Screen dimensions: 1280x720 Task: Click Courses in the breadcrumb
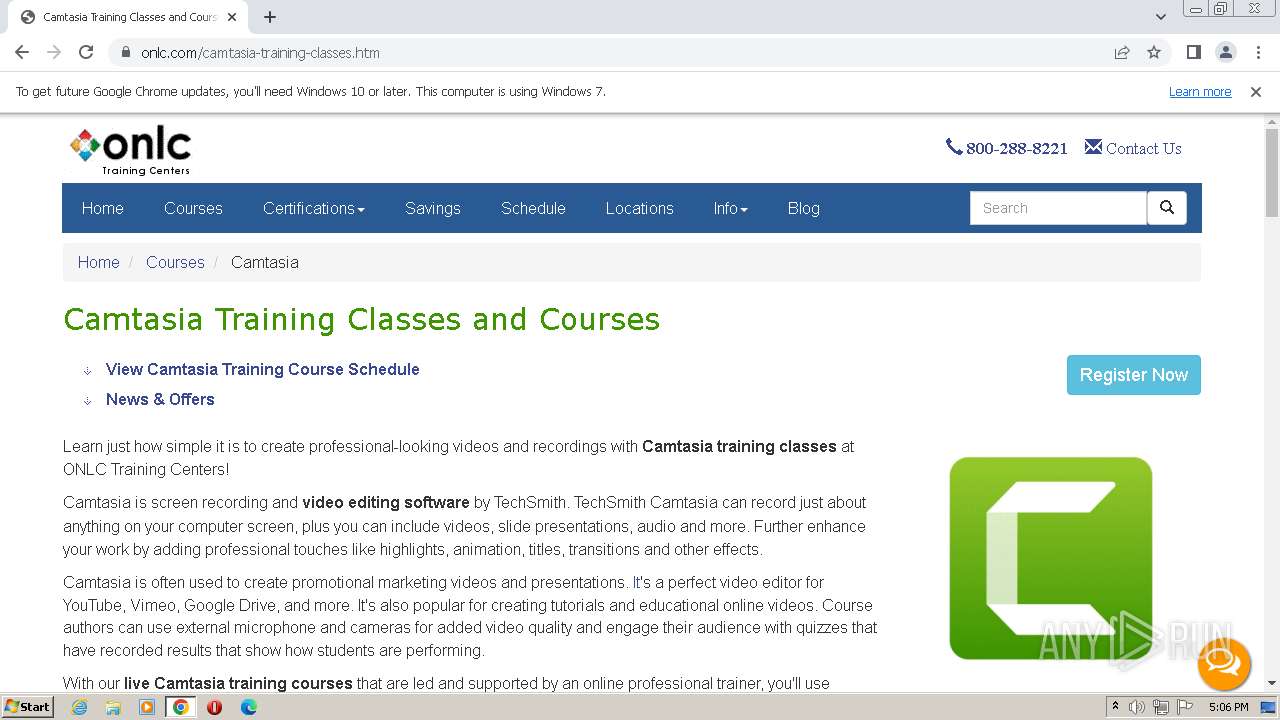click(x=175, y=262)
